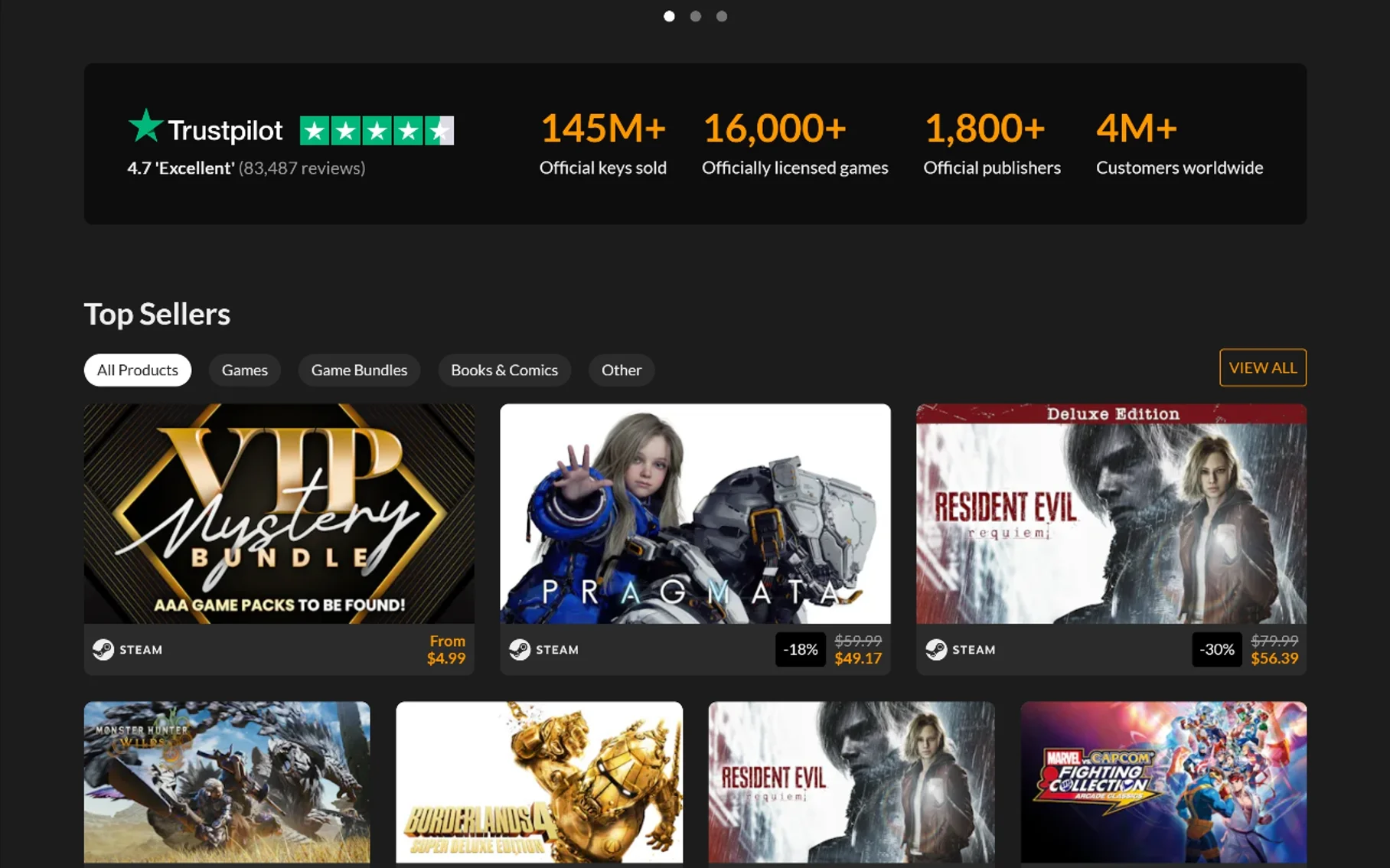Open Resident Evil Requiem Deluxe Edition thumbnail
Screen dimensions: 1390x868
point(1111,514)
